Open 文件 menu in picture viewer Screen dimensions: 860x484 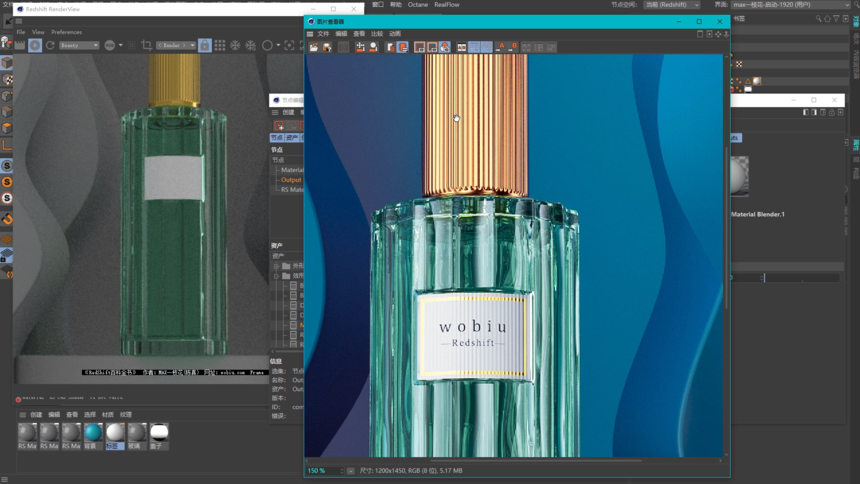click(x=323, y=33)
